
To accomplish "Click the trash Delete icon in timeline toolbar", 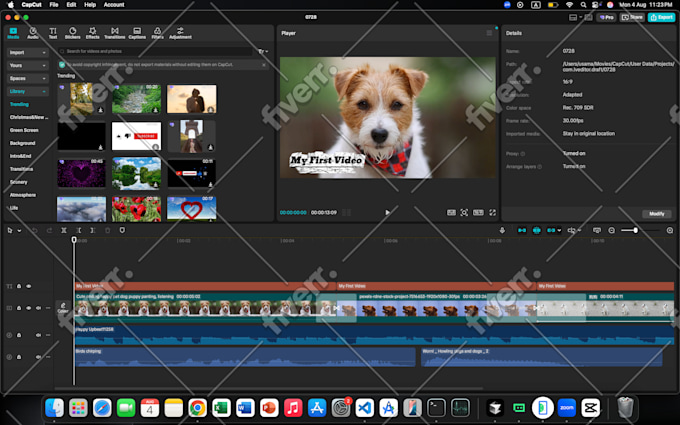I will point(108,230).
